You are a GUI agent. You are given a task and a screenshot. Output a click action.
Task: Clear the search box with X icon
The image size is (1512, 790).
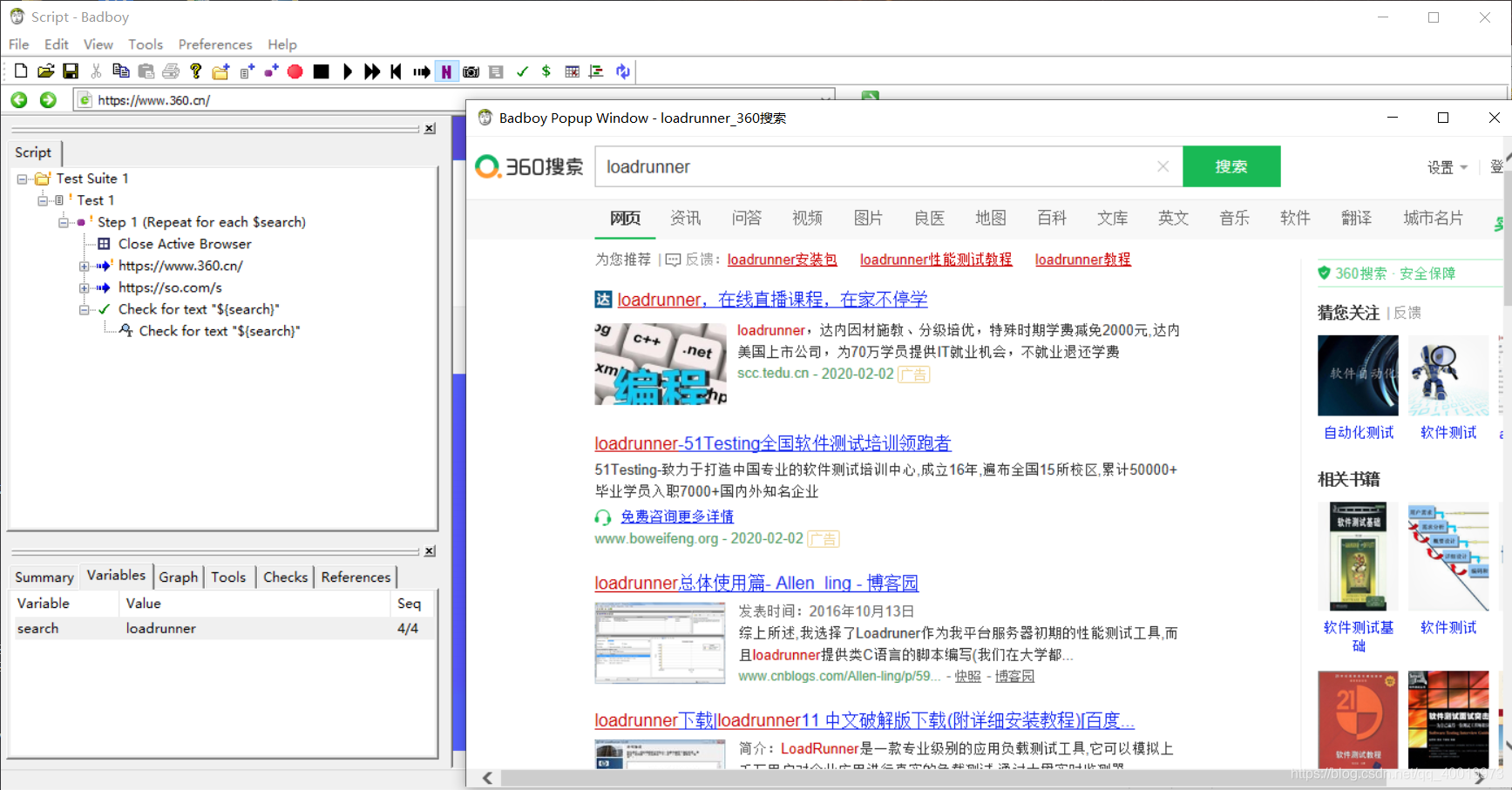(x=1163, y=166)
